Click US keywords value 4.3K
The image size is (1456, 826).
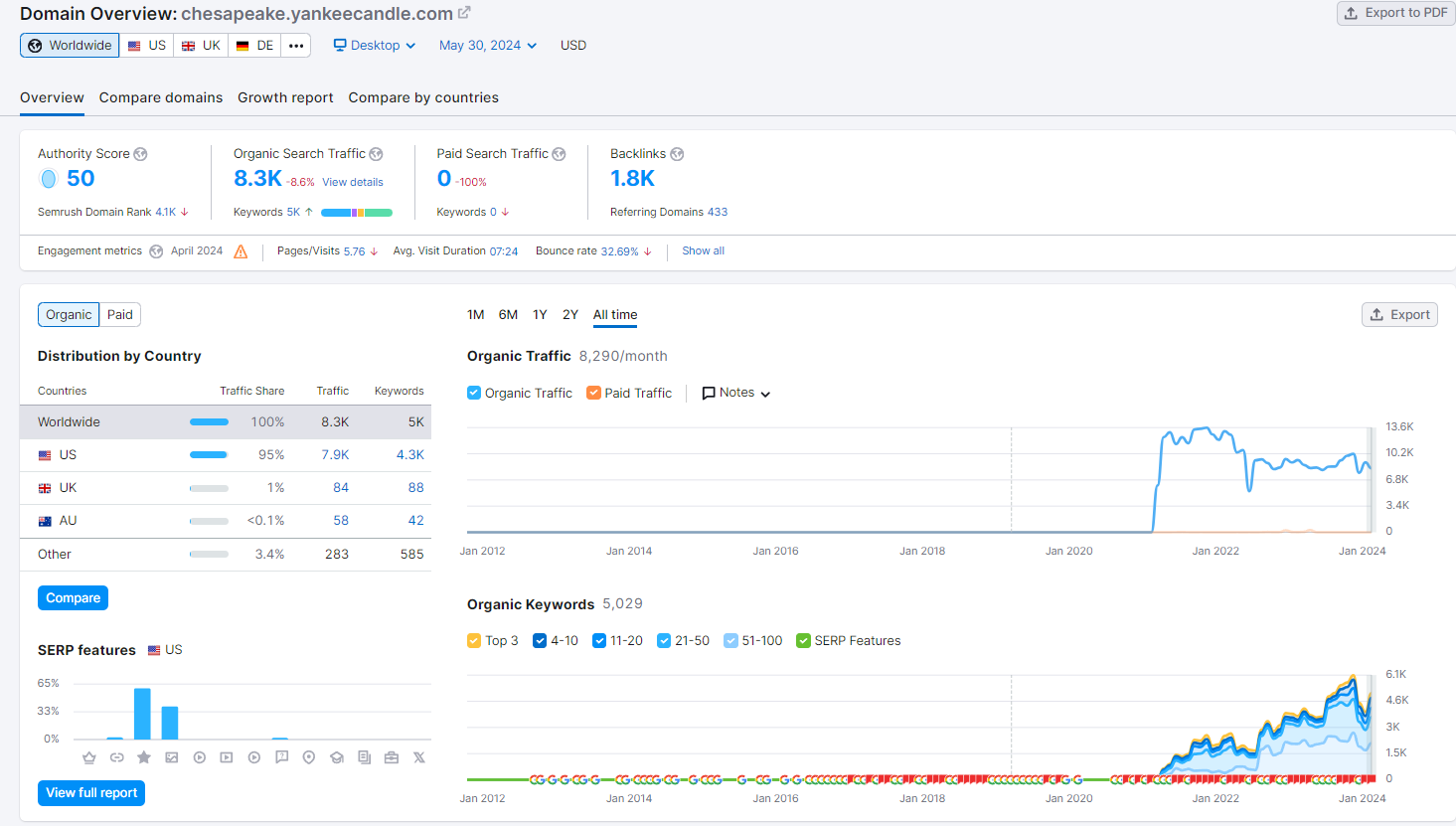pos(410,455)
